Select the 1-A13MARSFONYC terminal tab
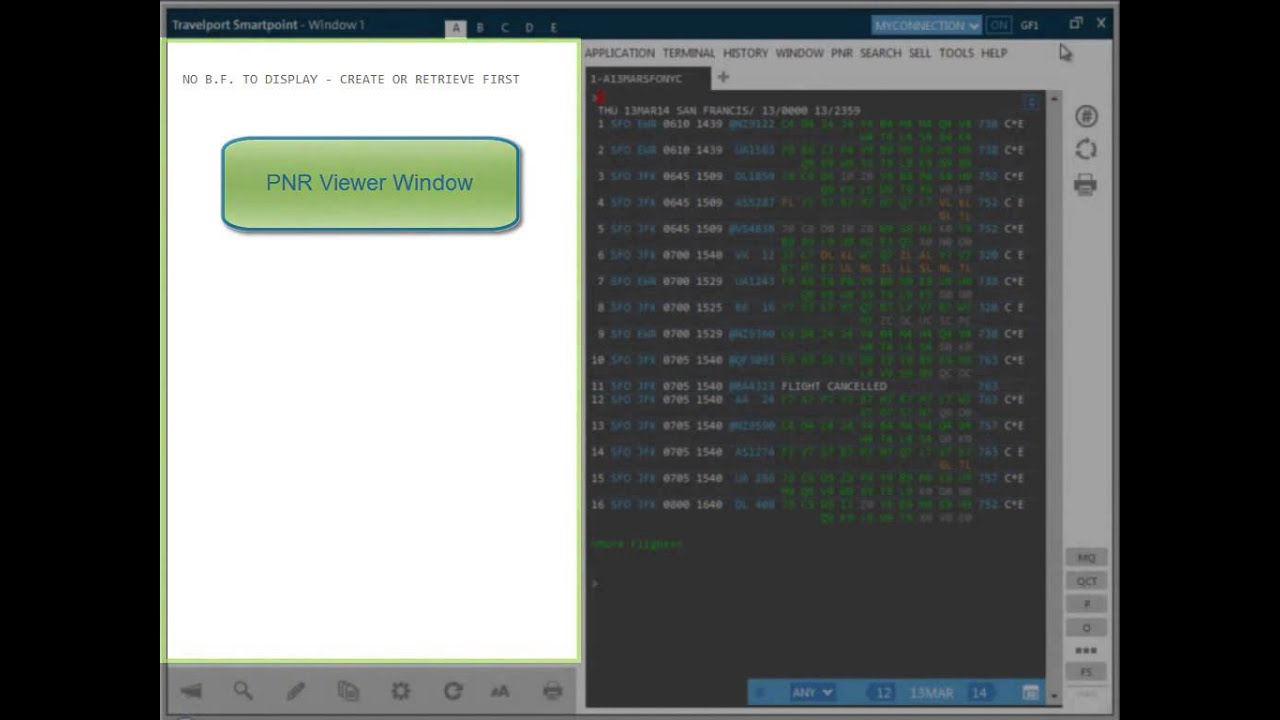Image resolution: width=1280 pixels, height=720 pixels. coord(647,78)
